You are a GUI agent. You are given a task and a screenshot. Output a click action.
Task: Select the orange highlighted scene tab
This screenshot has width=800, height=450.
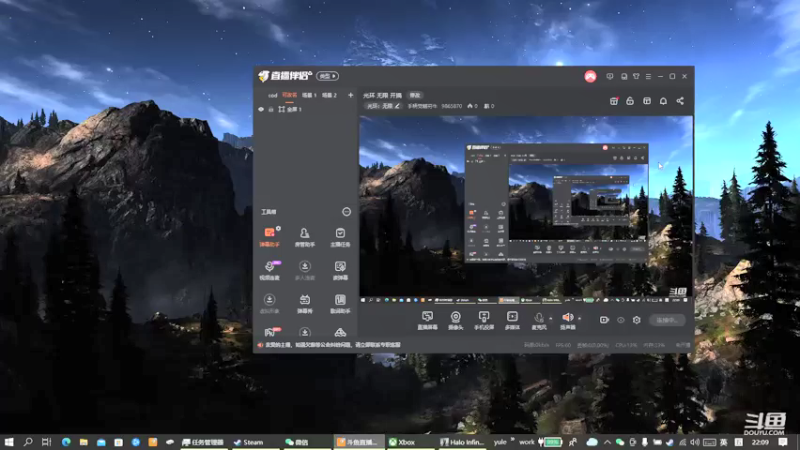(x=289, y=95)
